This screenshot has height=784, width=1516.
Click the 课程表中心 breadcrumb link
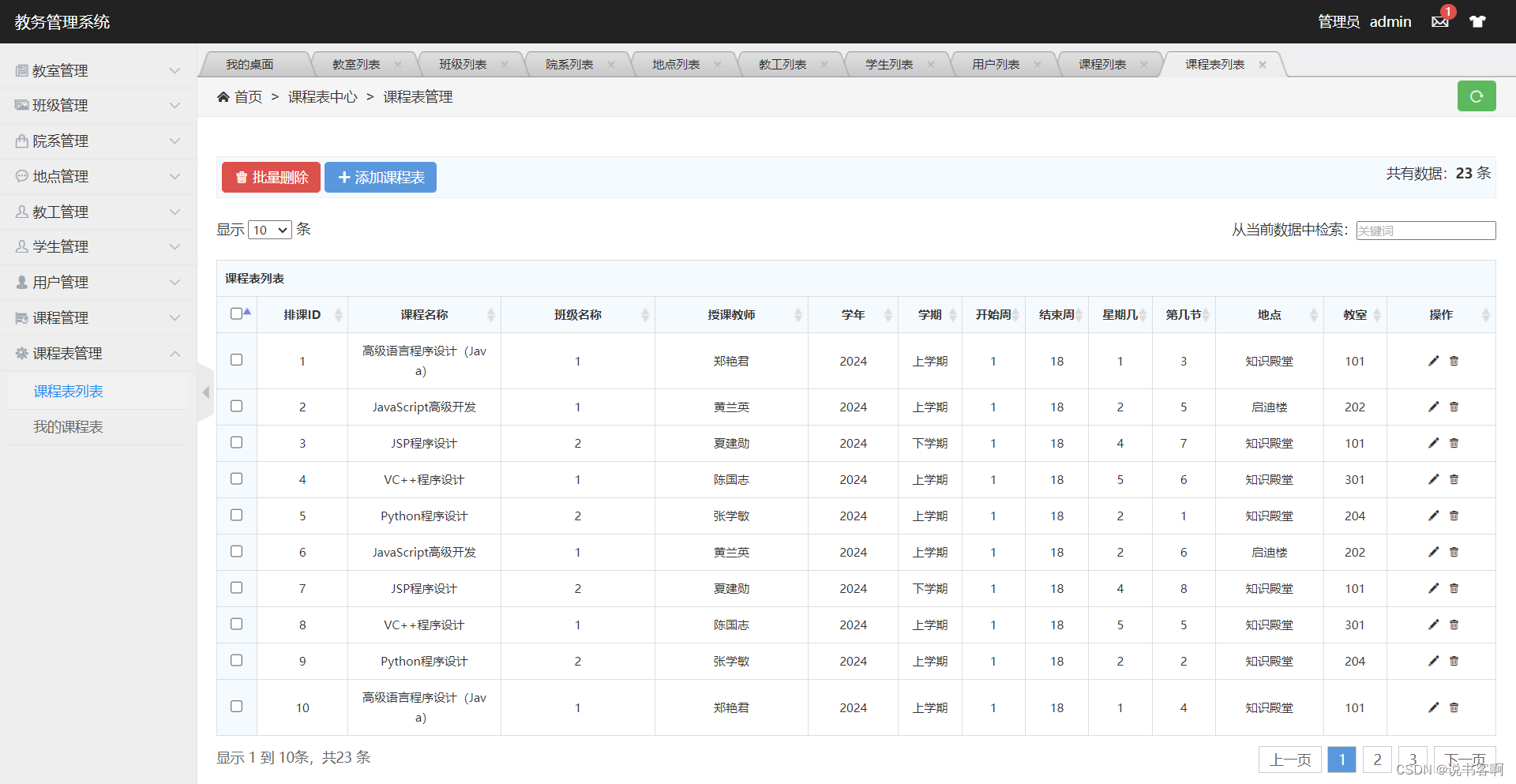click(x=322, y=96)
